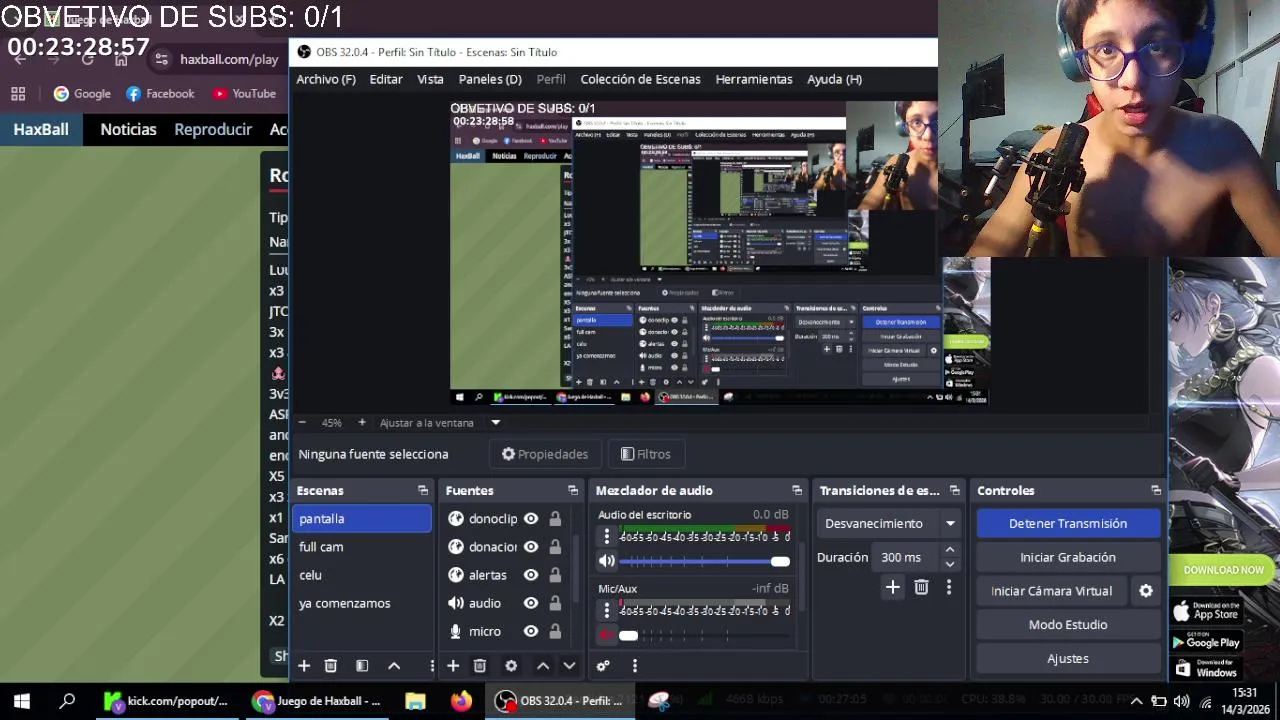
Task: Delete the selected scene with the Escenas trash icon
Action: [x=331, y=666]
